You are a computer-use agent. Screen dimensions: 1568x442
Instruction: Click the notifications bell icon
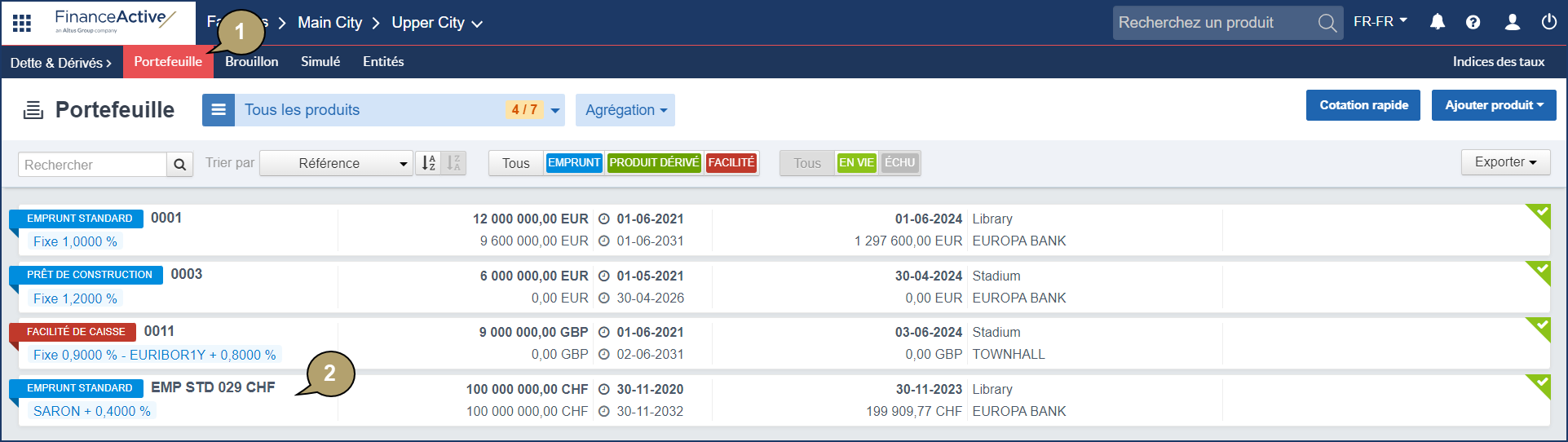1438,22
